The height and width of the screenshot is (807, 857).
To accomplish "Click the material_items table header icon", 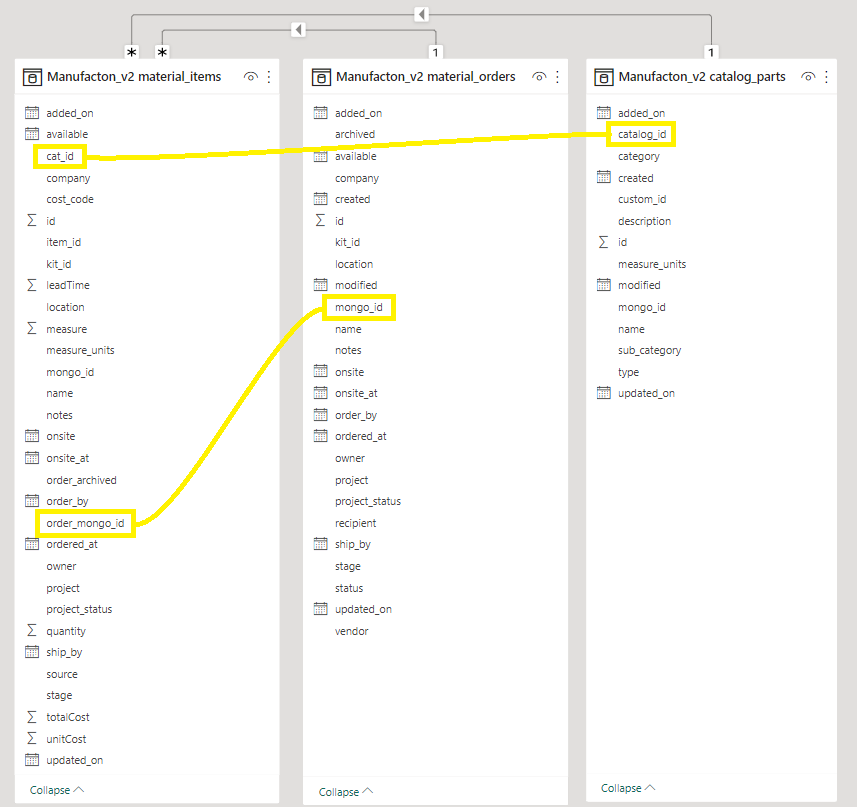I will (32, 77).
